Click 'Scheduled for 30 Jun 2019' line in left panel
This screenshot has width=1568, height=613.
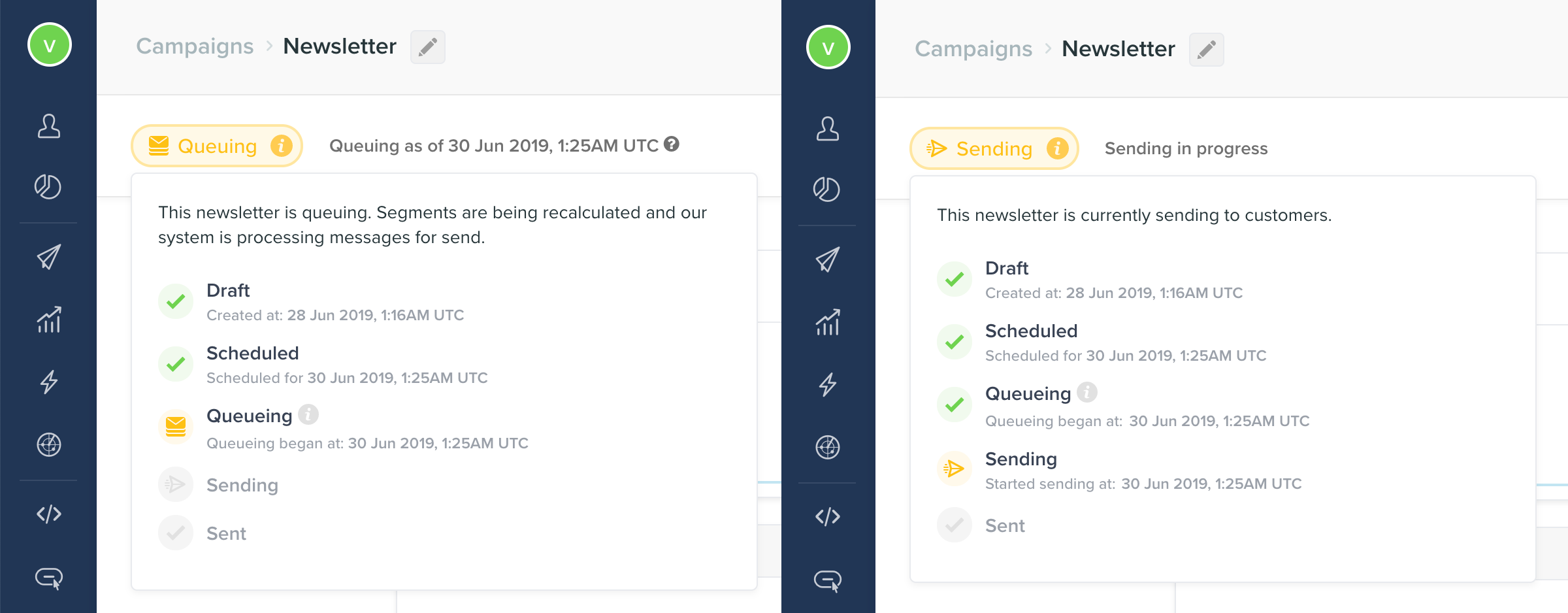(347, 378)
